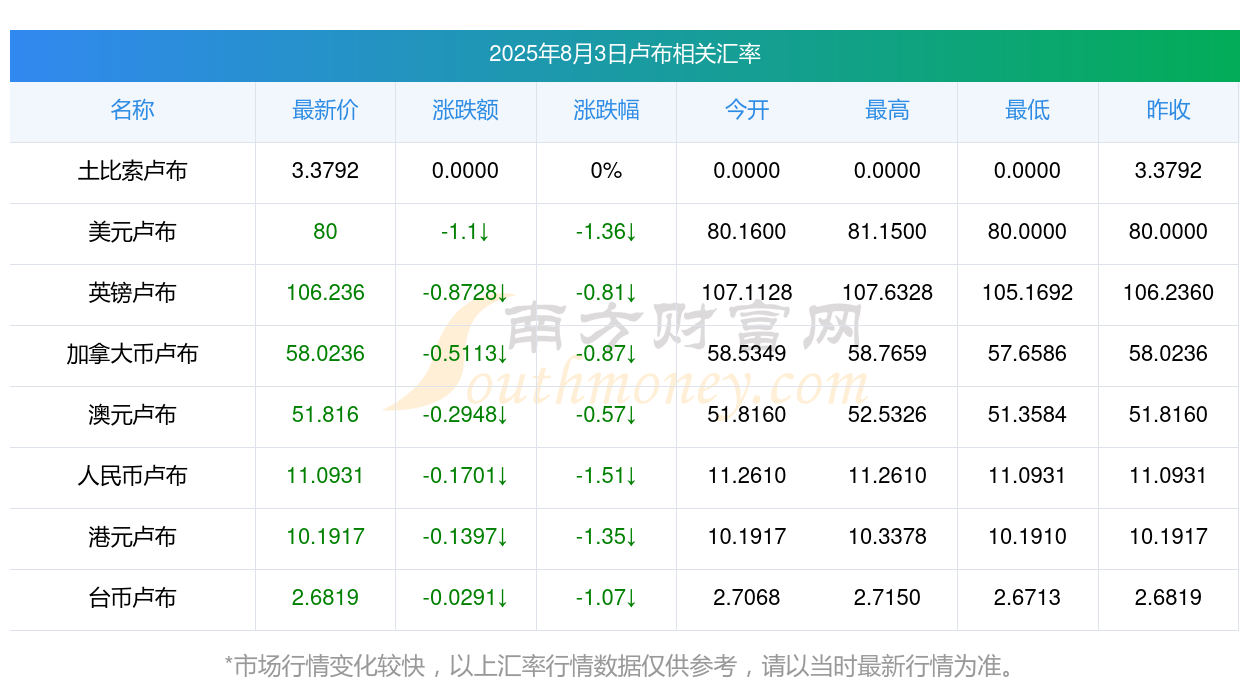The width and height of the screenshot is (1250, 698).
Task: Select latest price 3.3792 for 土比索卢布
Action: 325,171
